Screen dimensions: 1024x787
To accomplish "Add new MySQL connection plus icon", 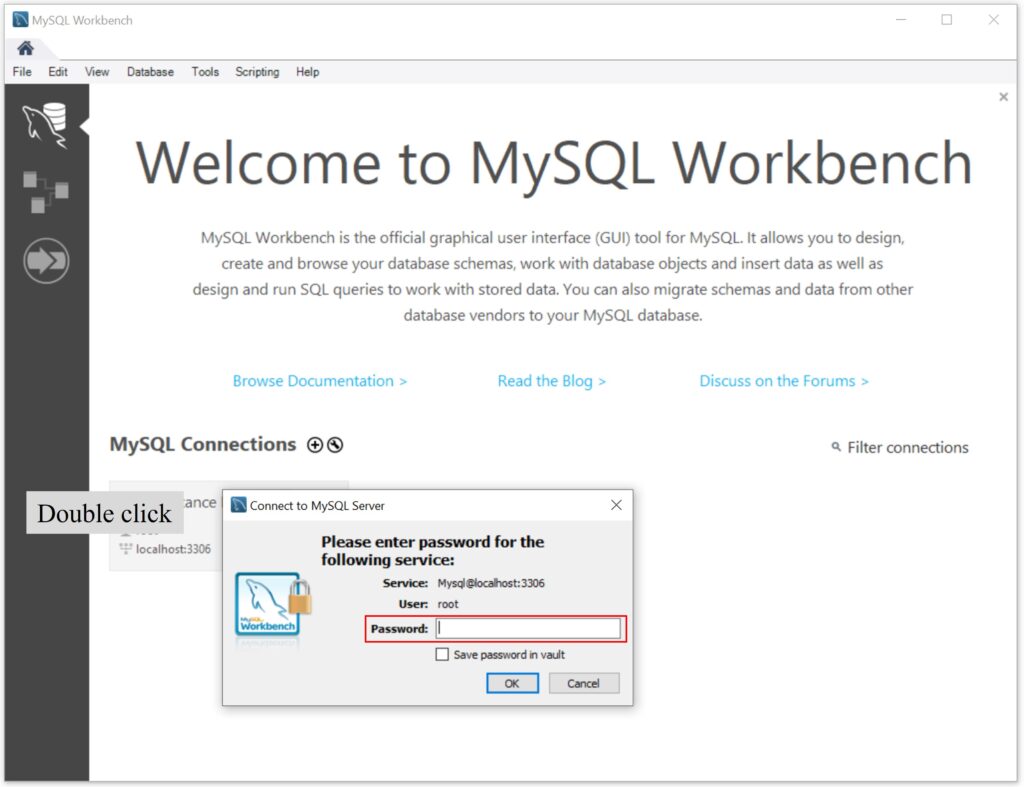I will [315, 446].
